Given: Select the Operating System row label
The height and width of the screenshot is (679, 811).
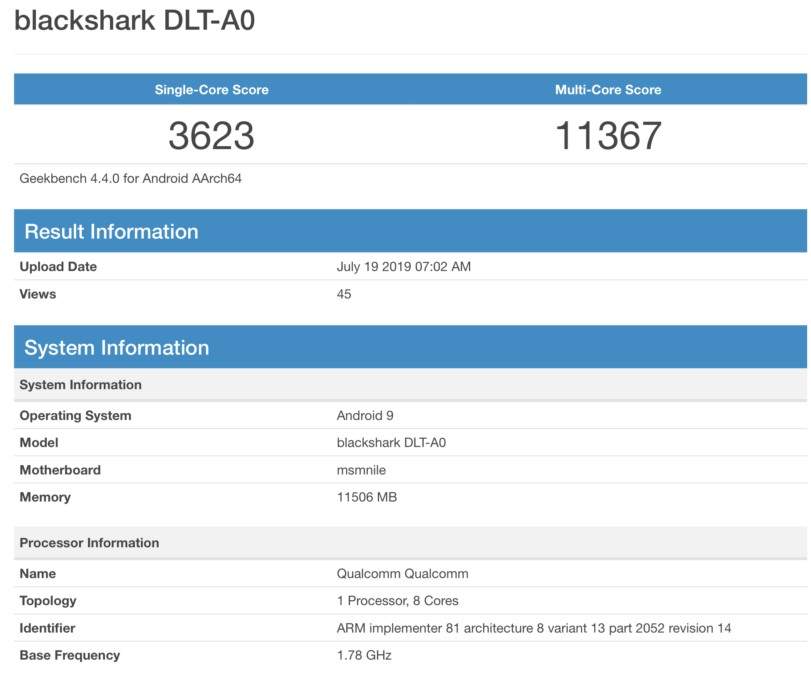Looking at the screenshot, I should click(x=75, y=416).
